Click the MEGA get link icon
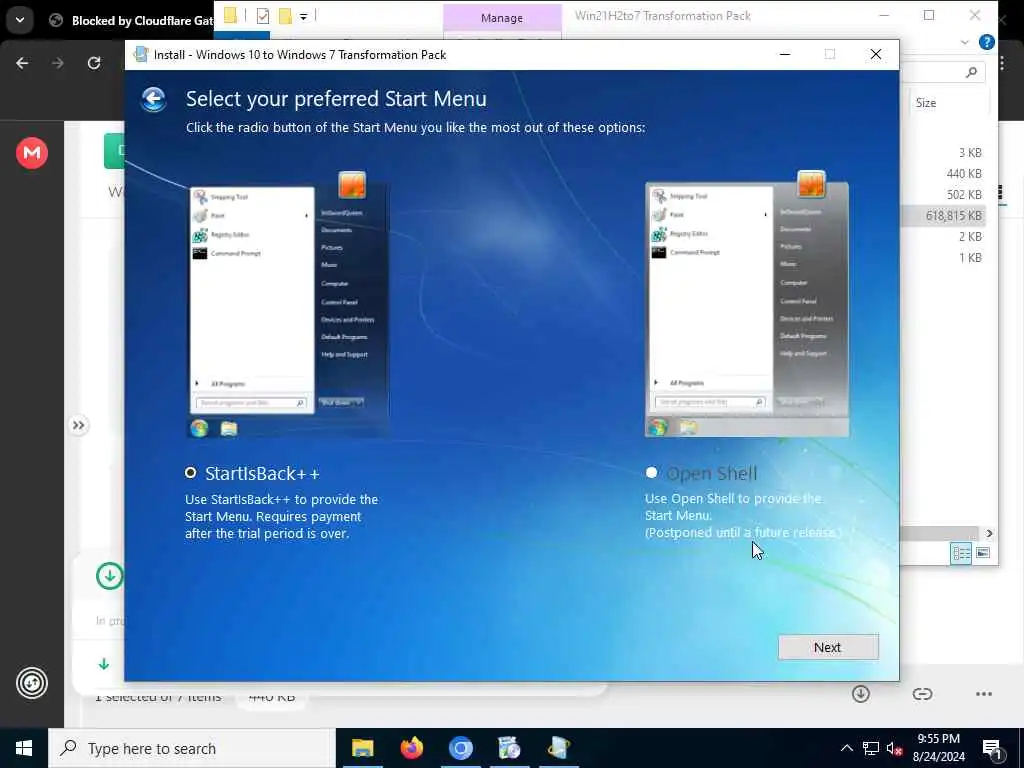The width and height of the screenshot is (1024, 768). [922, 694]
